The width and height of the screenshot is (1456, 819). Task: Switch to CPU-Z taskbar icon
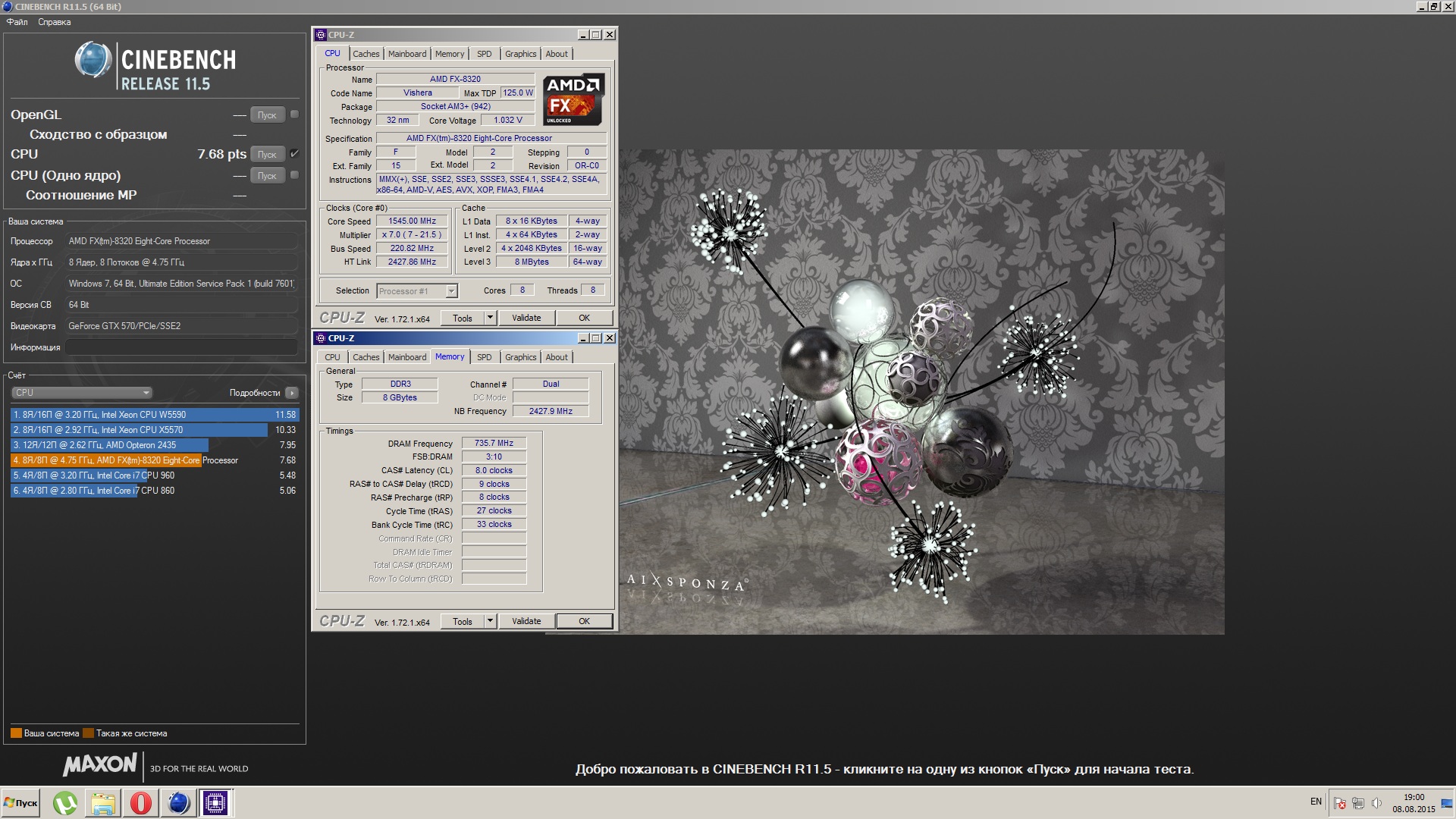[216, 803]
